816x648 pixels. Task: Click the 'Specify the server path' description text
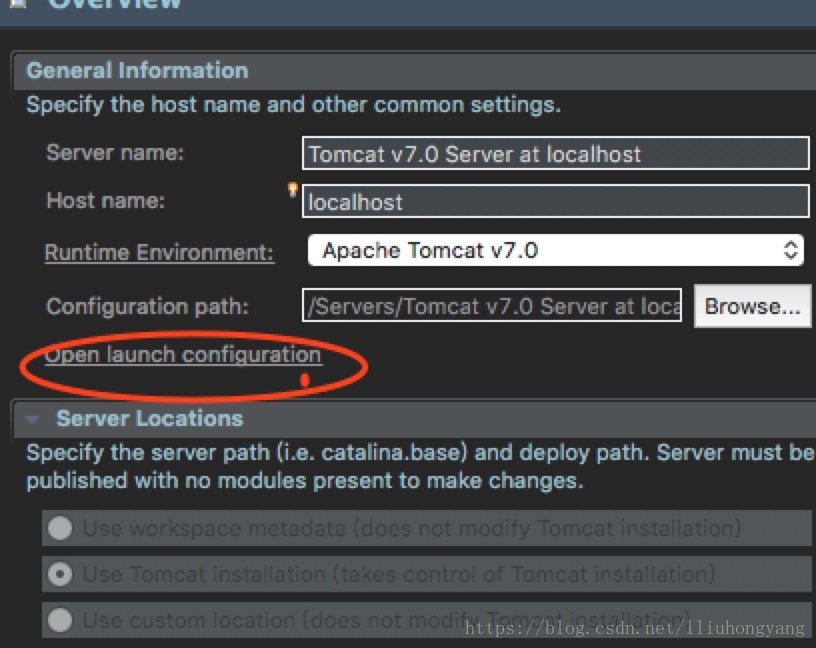click(420, 466)
